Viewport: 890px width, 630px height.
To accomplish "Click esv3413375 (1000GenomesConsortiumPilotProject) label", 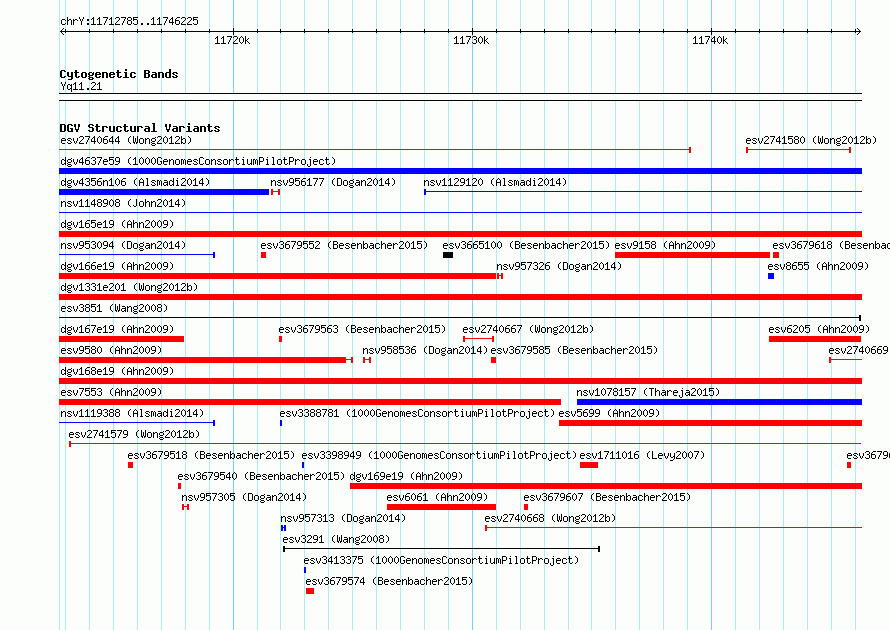I will click(x=441, y=560).
